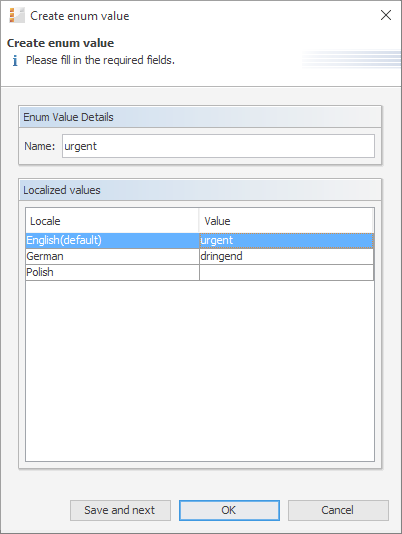402x534 pixels.
Task: Click the Localized values section header
Action: (200, 190)
